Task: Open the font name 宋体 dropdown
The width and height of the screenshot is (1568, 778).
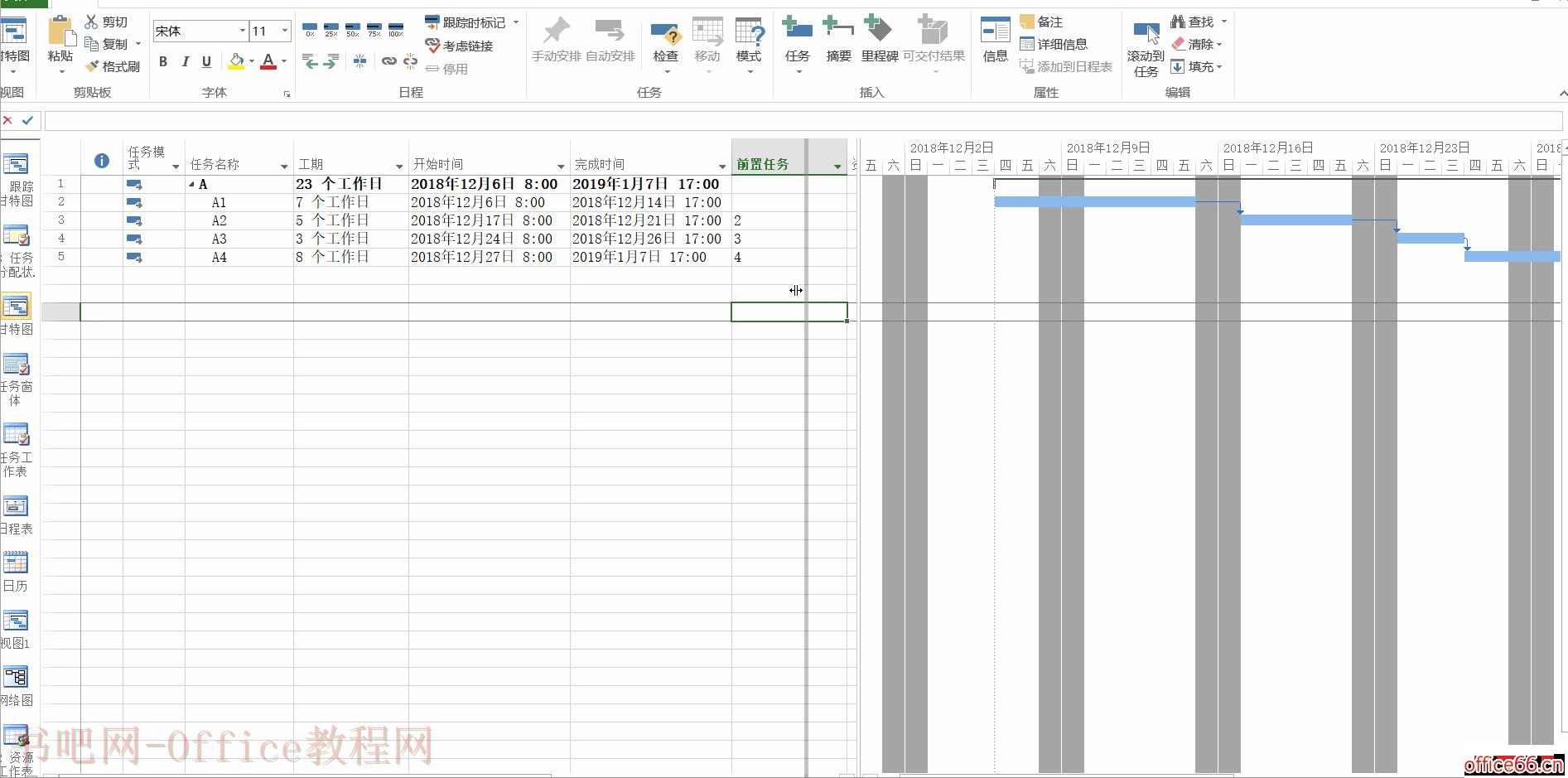Action: click(242, 31)
